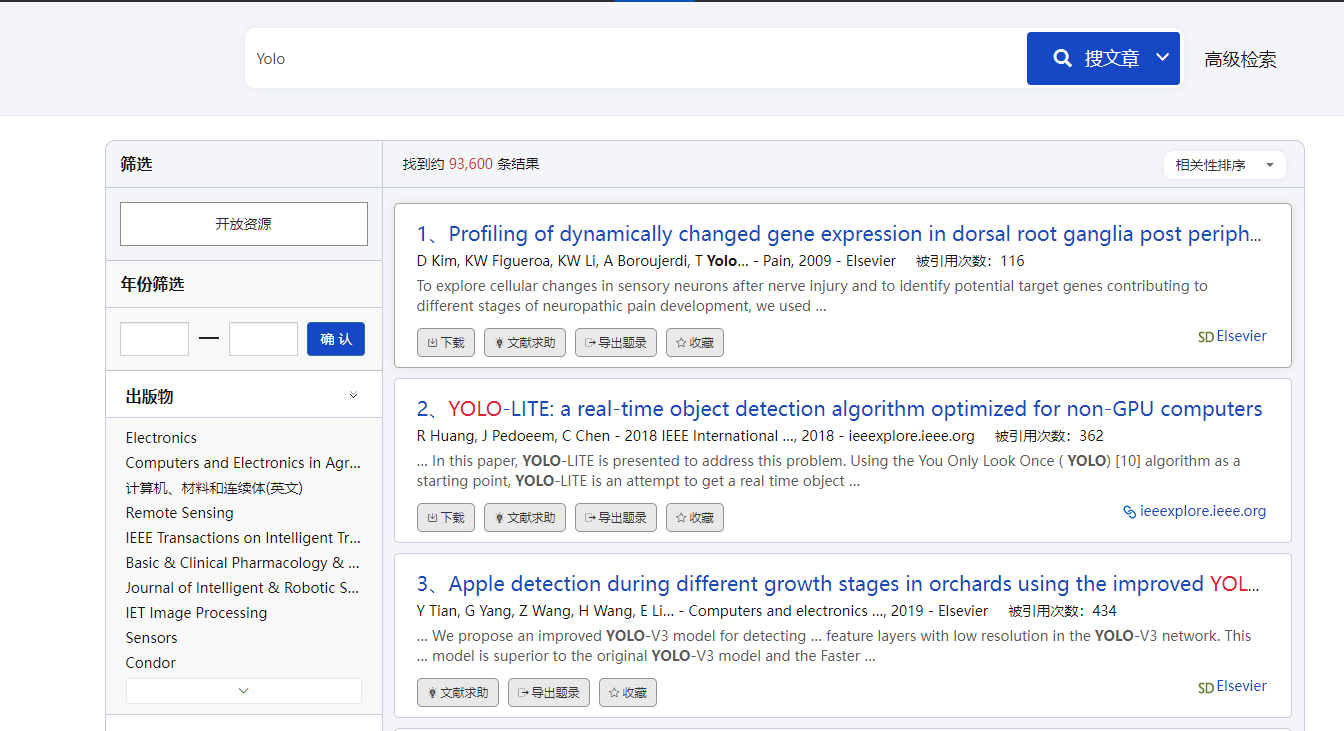Favorite result 1 with 收藏 star
The image size is (1344, 731).
695,342
